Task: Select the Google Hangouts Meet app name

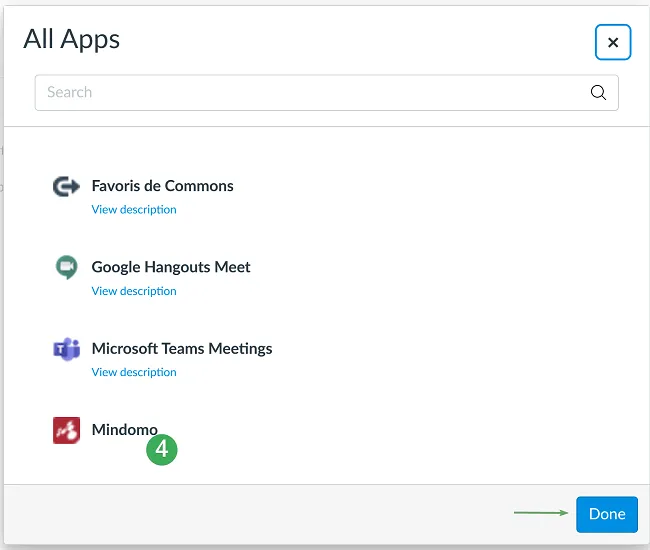Action: pyautogui.click(x=171, y=267)
